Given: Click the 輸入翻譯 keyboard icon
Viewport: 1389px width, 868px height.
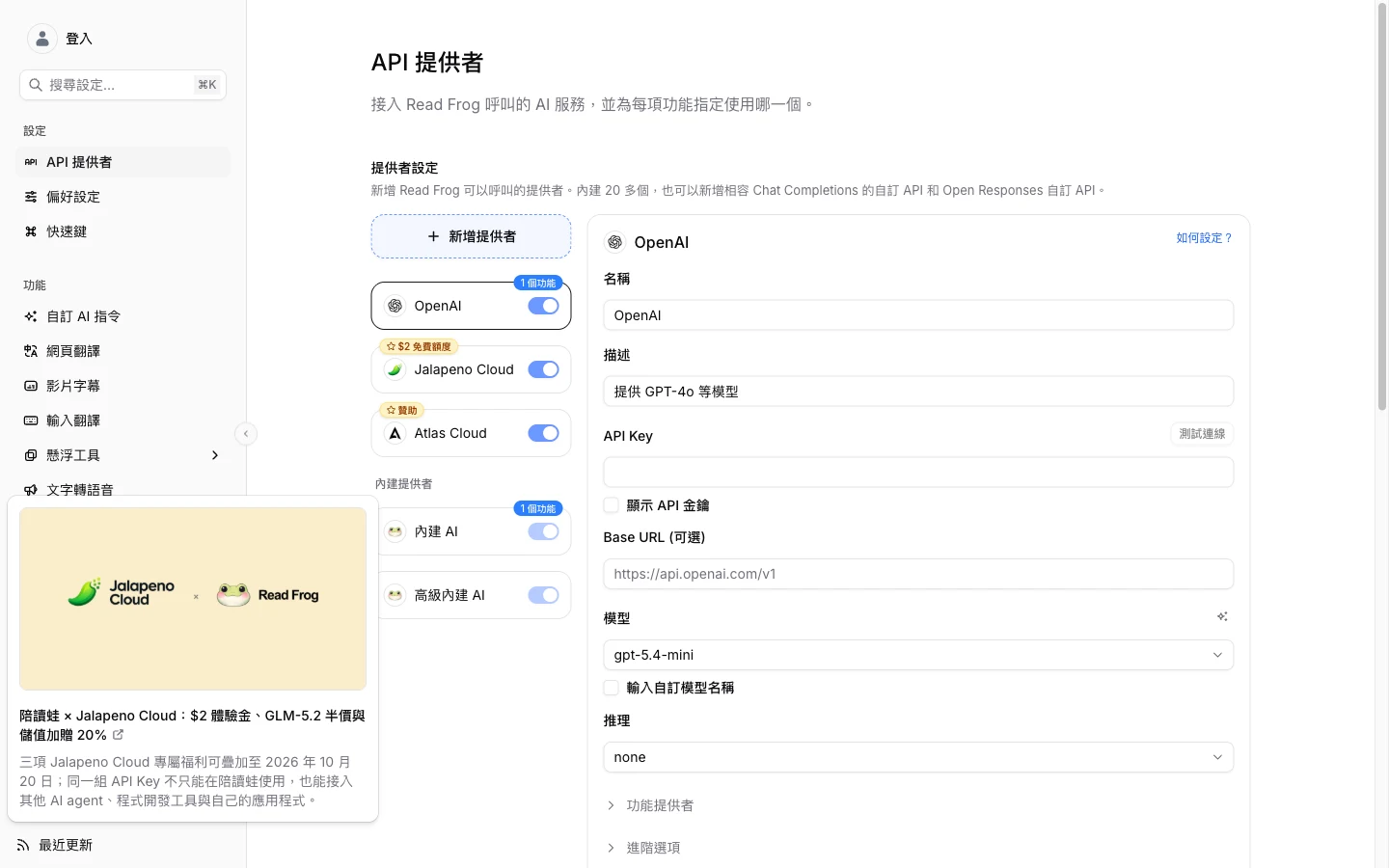Looking at the screenshot, I should [x=31, y=420].
